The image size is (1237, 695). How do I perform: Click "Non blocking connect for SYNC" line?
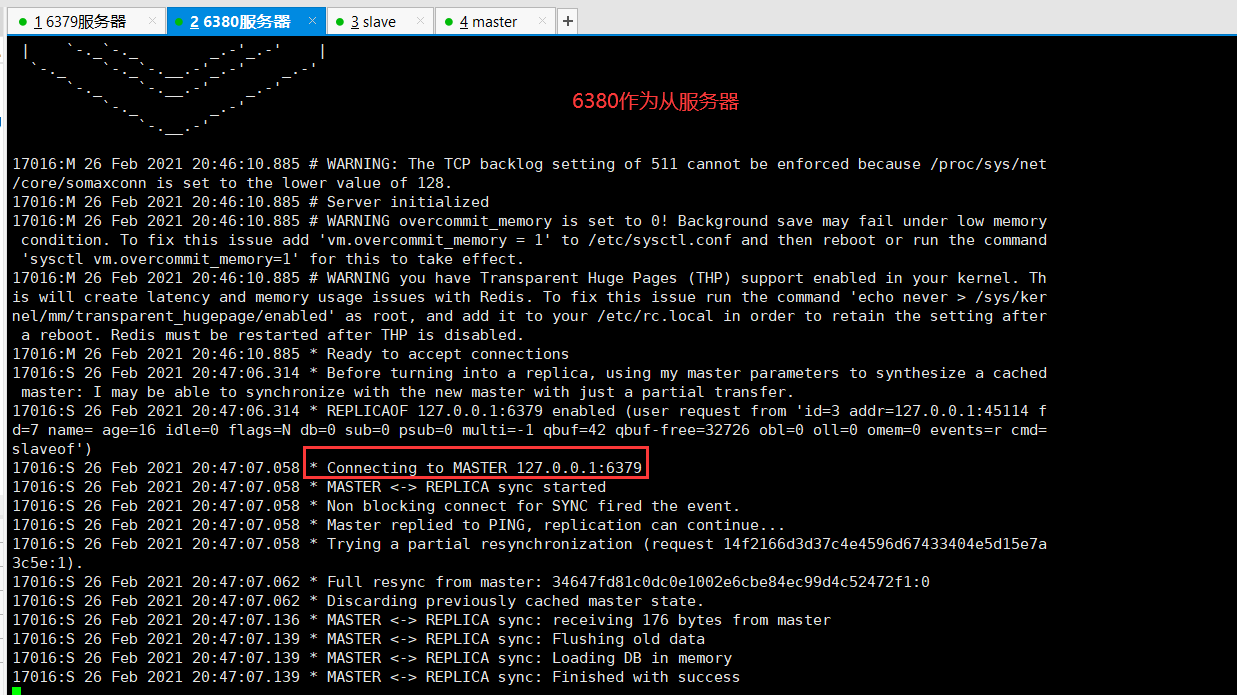[376, 506]
